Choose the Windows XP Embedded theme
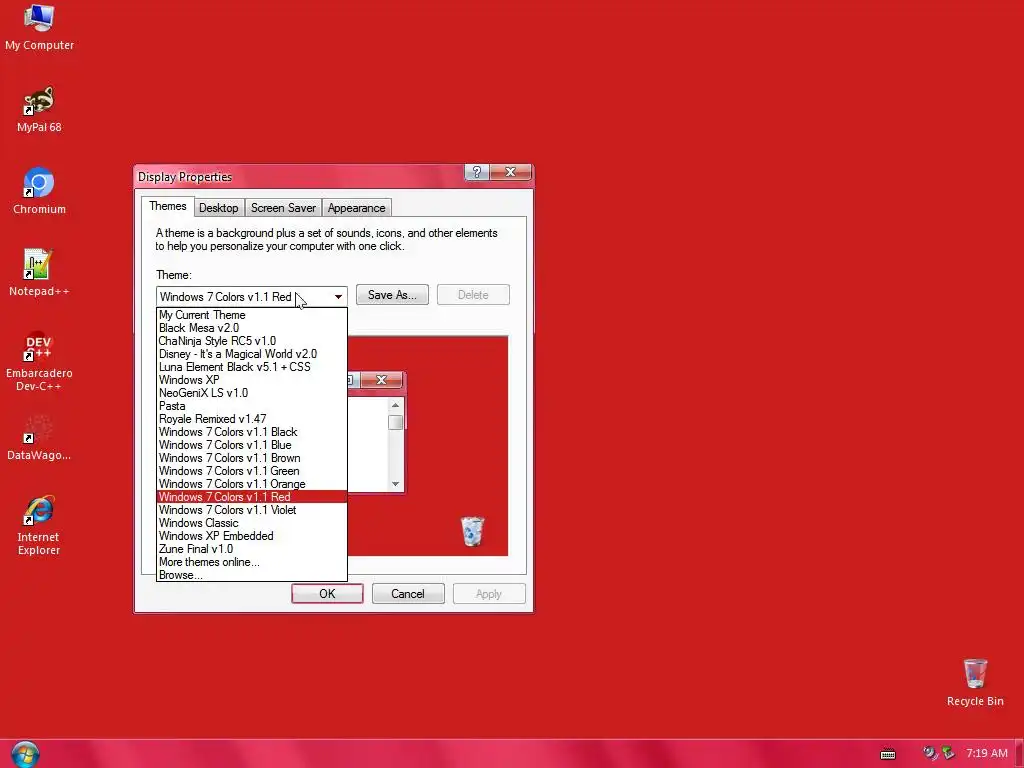Image resolution: width=1024 pixels, height=768 pixels. (x=252, y=536)
